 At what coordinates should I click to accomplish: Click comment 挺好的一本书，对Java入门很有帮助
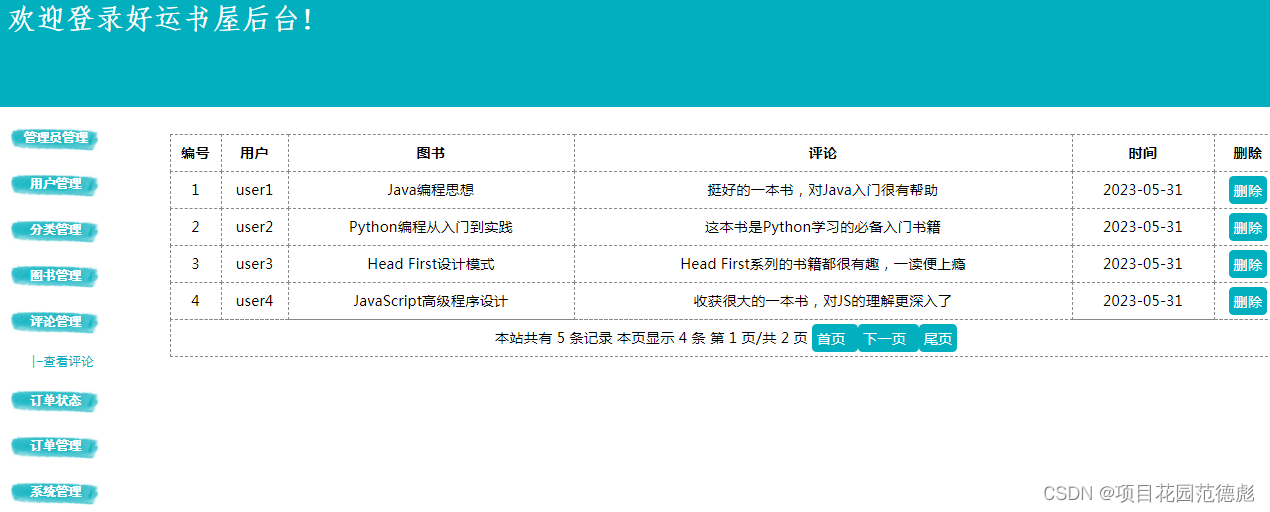coord(823,190)
